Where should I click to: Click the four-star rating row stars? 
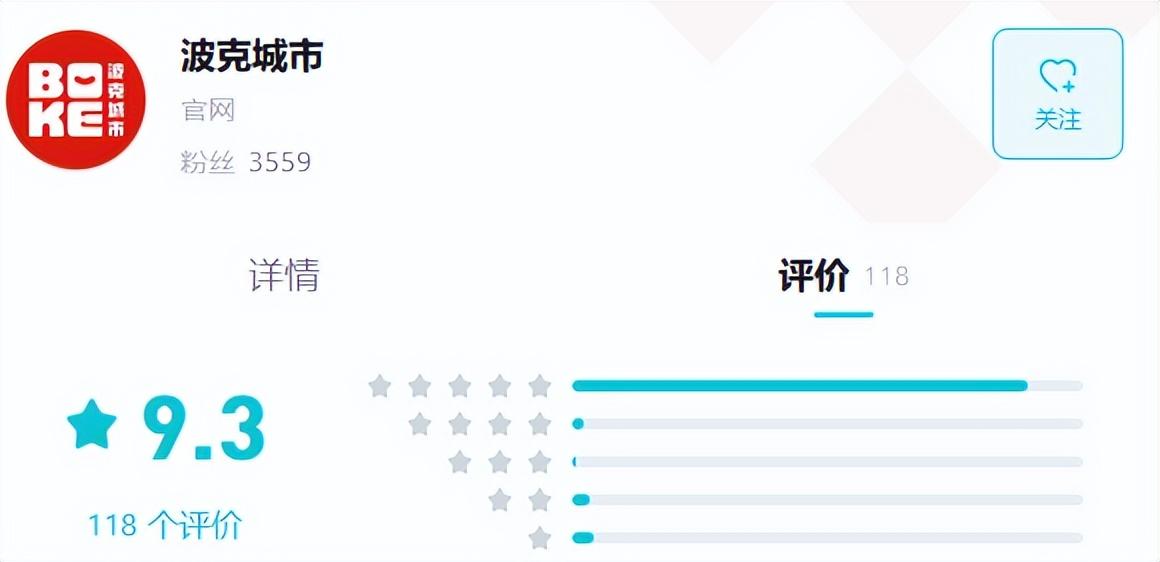pos(480,424)
